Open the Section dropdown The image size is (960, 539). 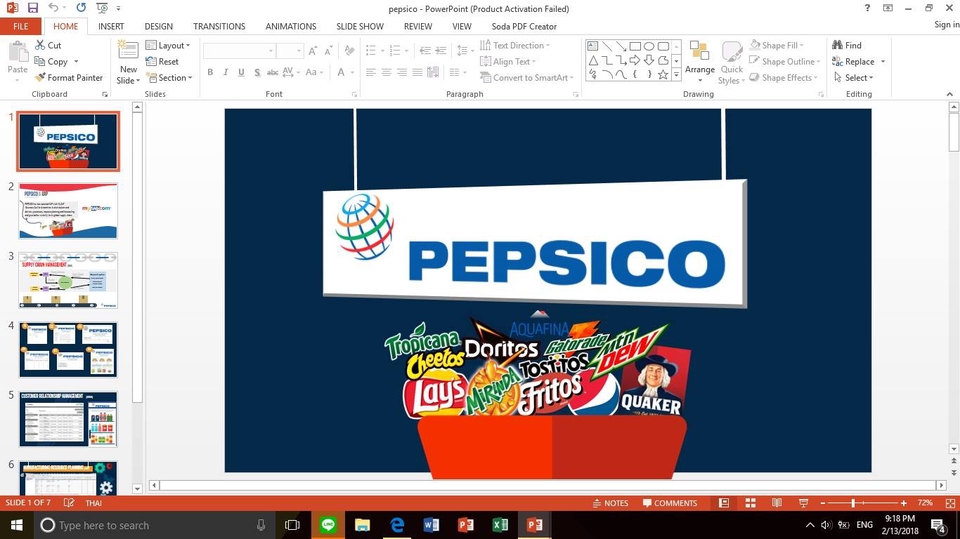click(169, 78)
